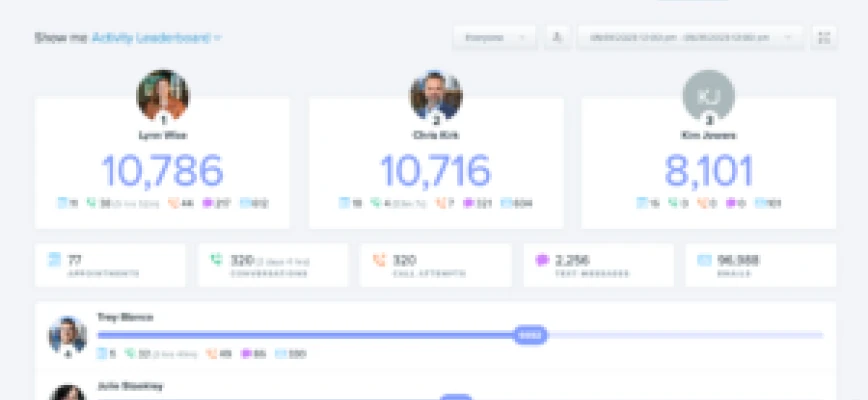Click the first-place agent name above 10,786
The image size is (868, 400).
[x=162, y=136]
